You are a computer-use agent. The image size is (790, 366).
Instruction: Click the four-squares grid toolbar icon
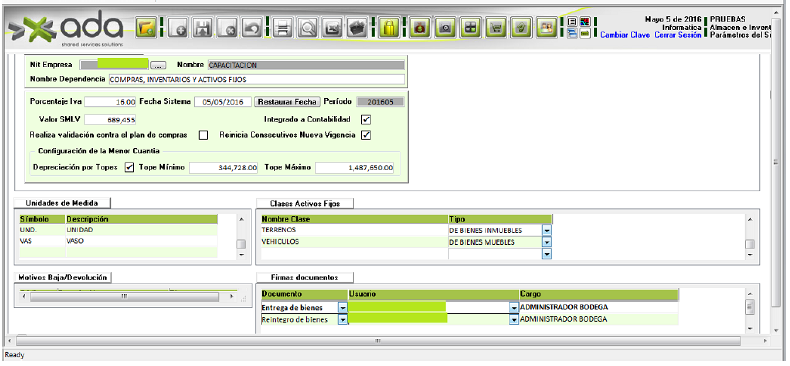click(470, 28)
